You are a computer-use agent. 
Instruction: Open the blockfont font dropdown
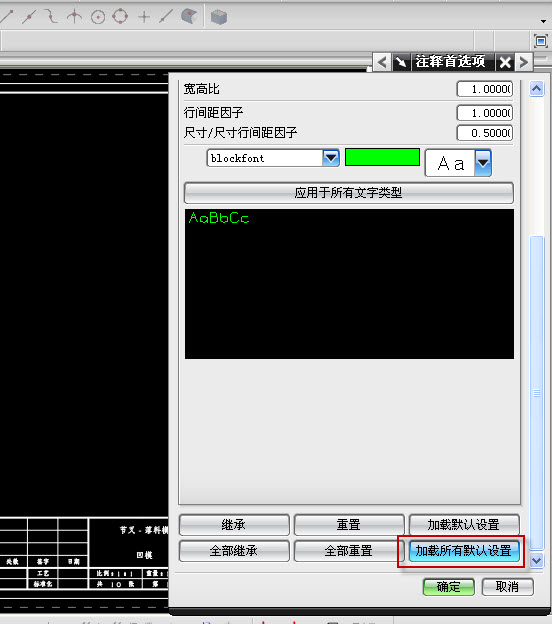pos(331,158)
